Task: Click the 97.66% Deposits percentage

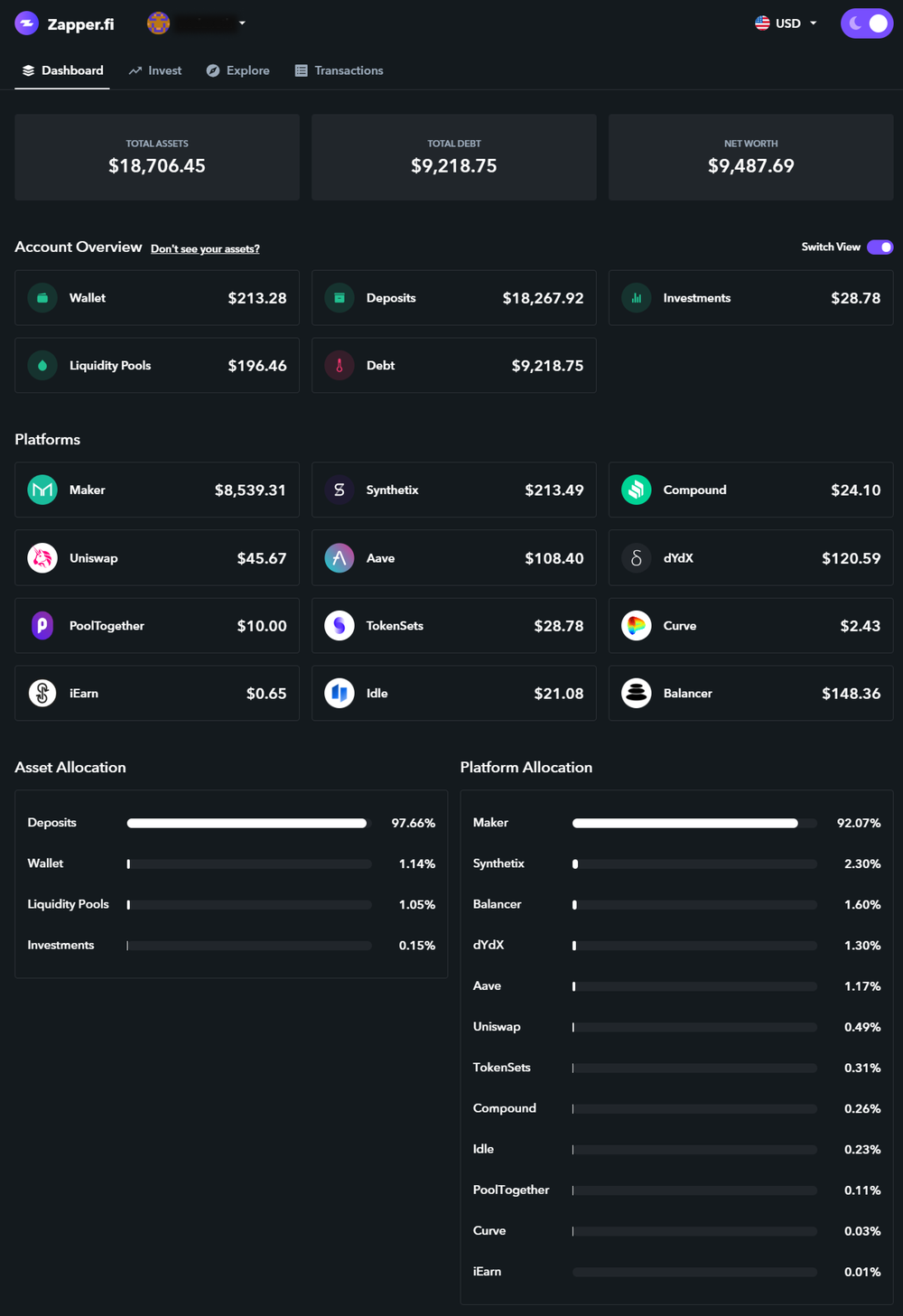Action: click(x=414, y=824)
